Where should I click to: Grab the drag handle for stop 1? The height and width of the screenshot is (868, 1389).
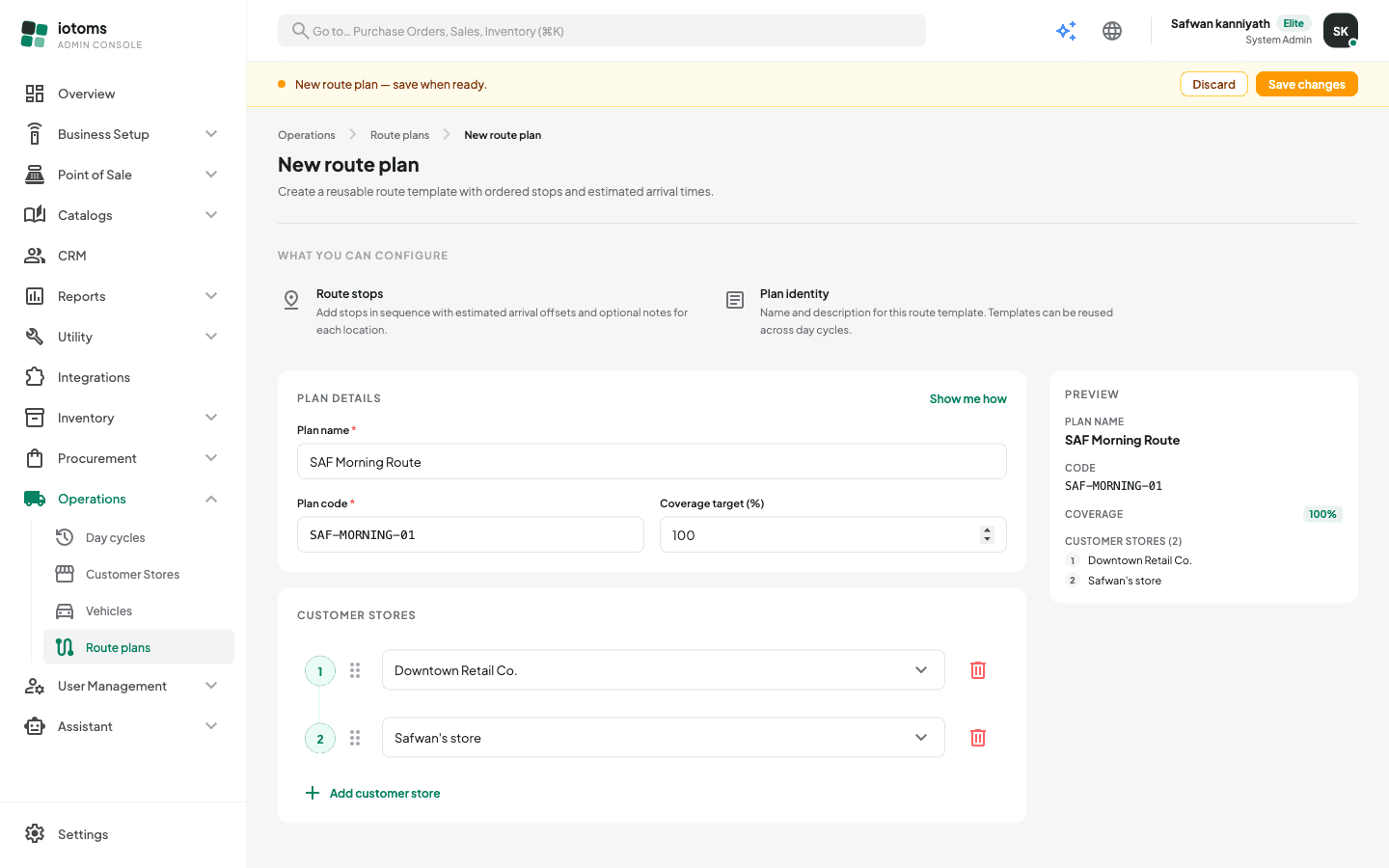tap(355, 670)
